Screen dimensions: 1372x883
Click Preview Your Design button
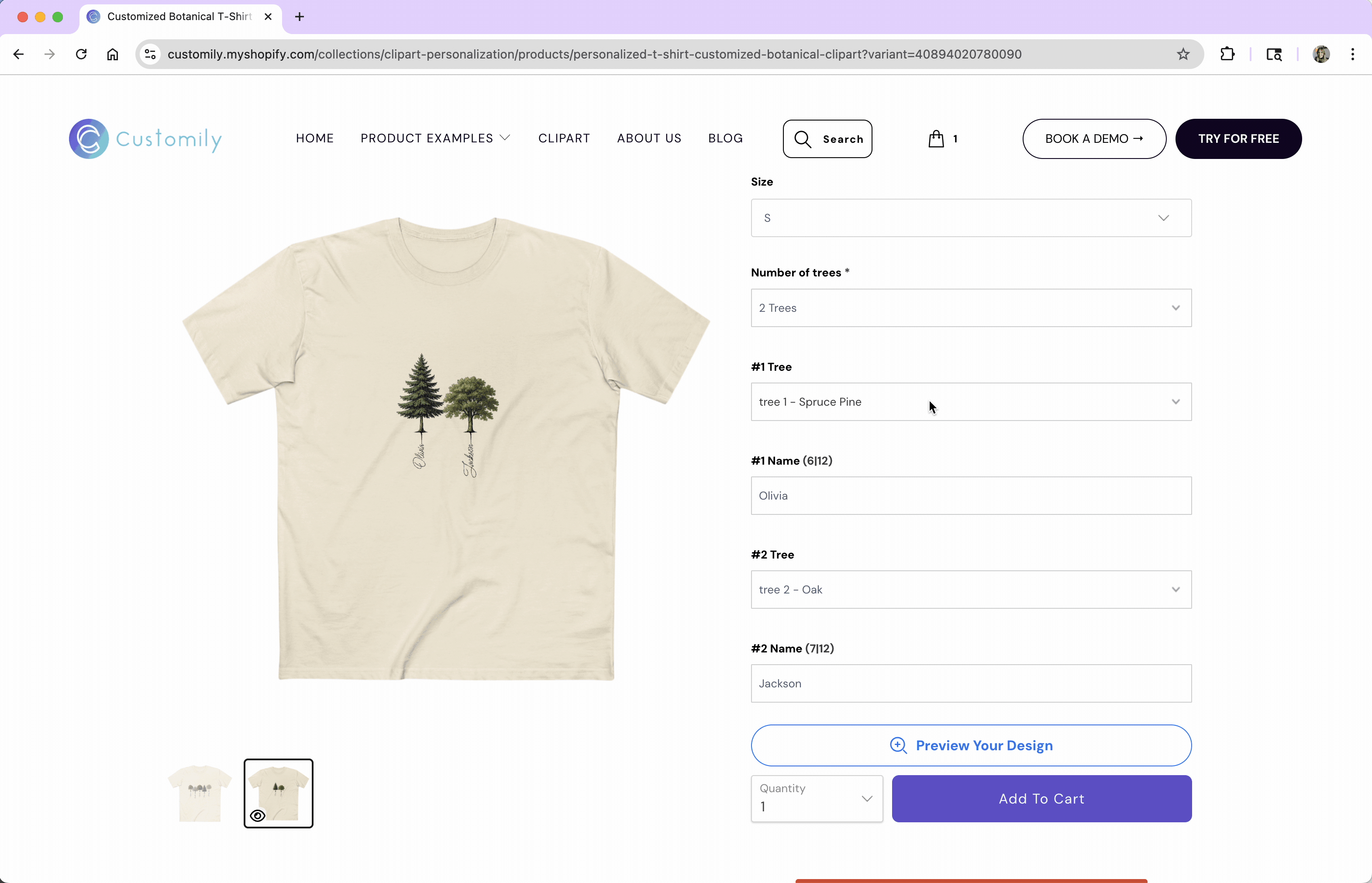(x=971, y=745)
